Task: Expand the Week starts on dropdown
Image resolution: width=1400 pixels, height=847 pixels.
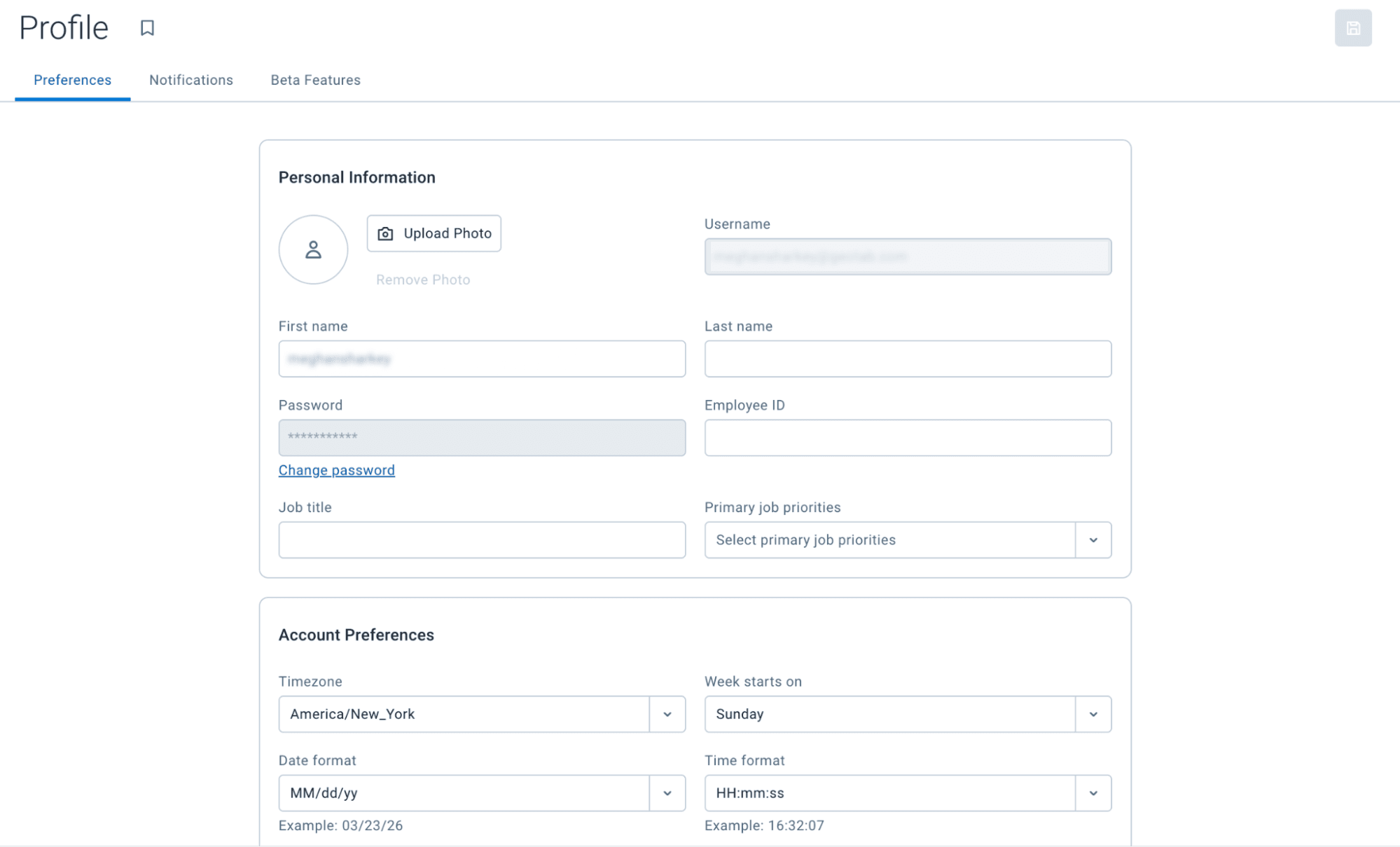Action: tap(1093, 714)
